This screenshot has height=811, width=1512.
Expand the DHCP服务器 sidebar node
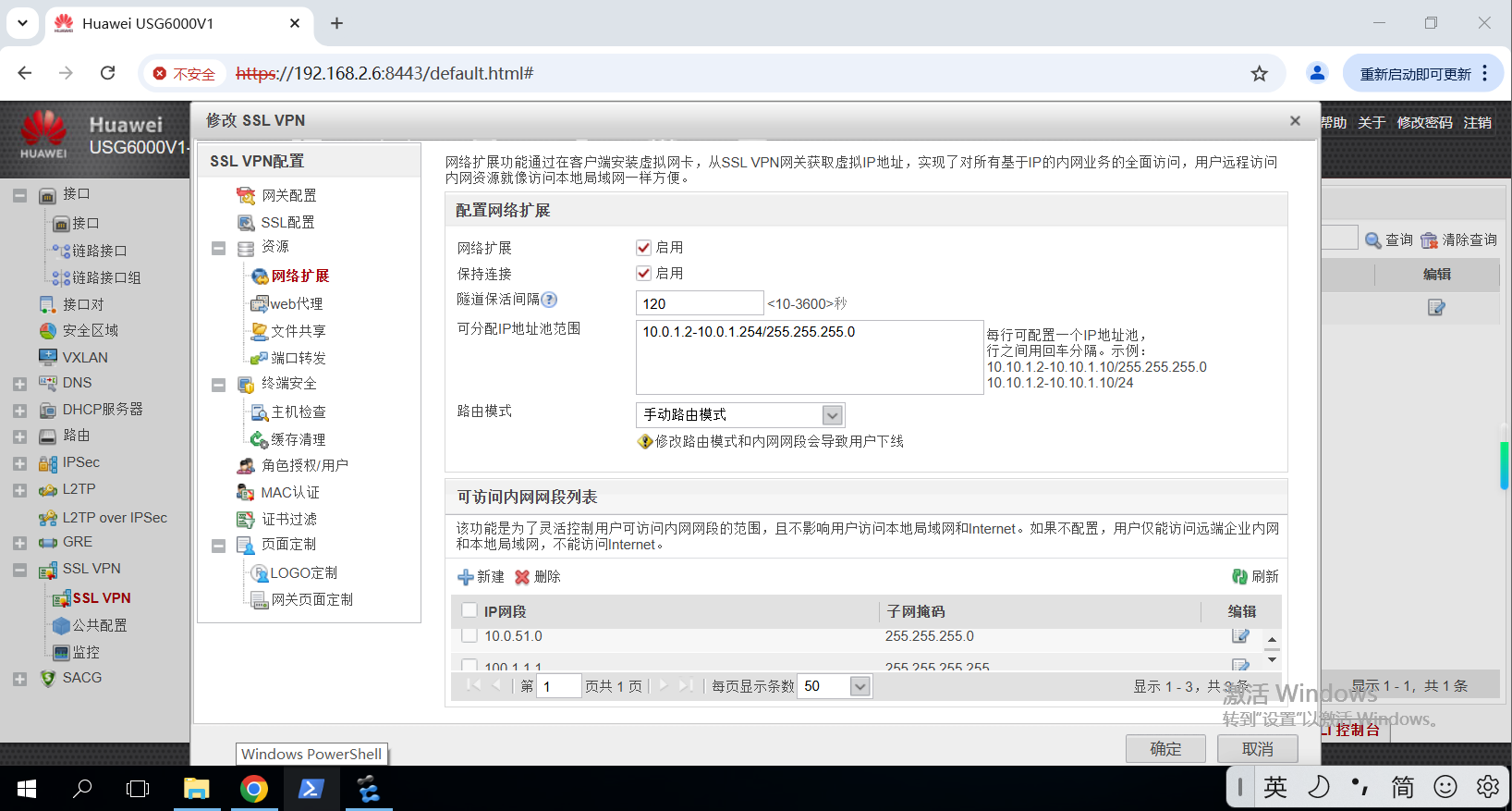pyautogui.click(x=19, y=411)
